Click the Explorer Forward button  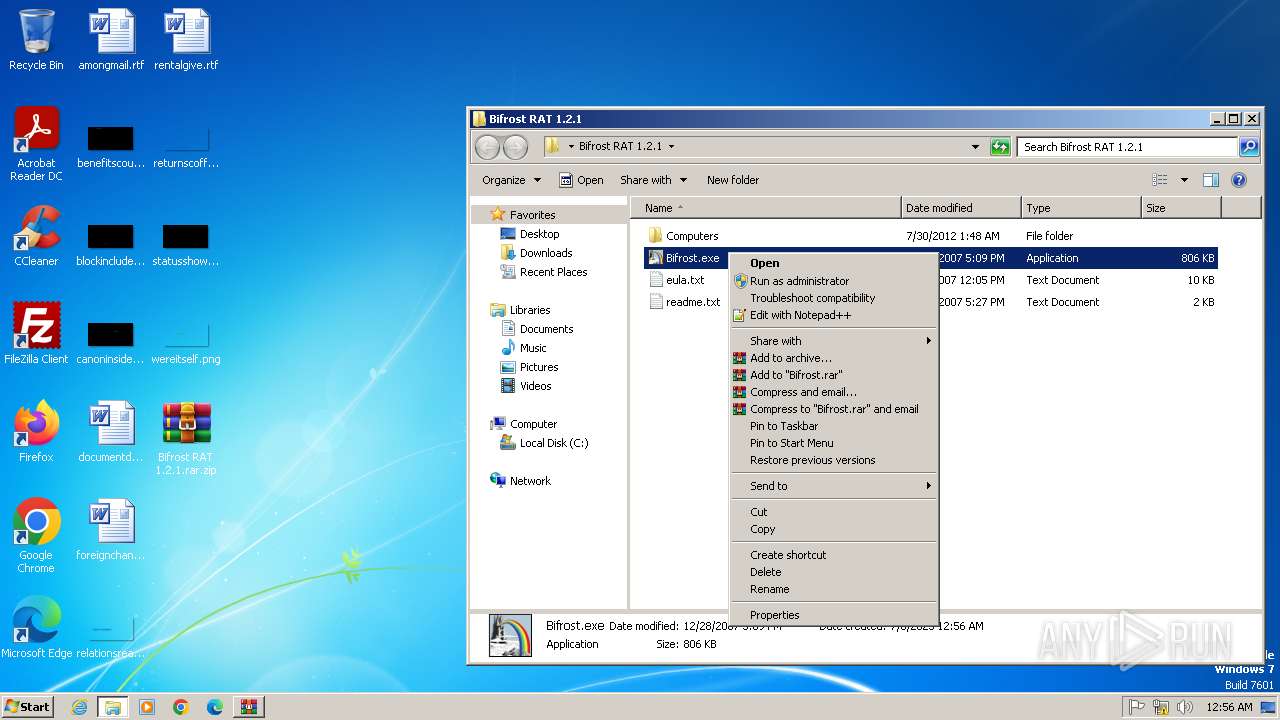point(515,147)
